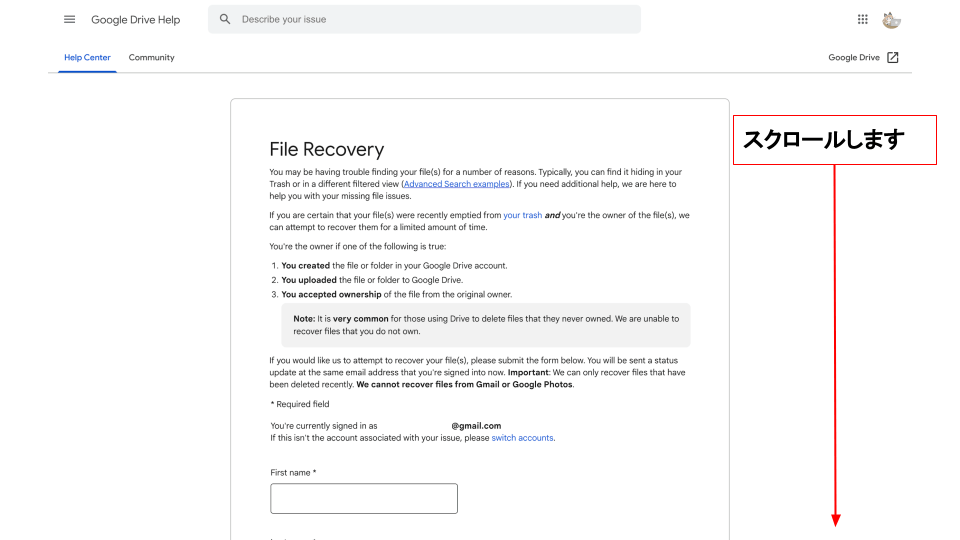Viewport: 960px width, 540px height.
Task: Click the Google Drive Help title
Action: click(x=135, y=19)
